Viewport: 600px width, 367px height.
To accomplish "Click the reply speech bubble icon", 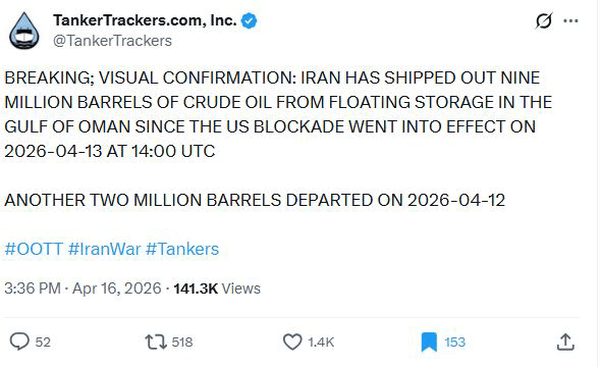I will tap(19, 342).
